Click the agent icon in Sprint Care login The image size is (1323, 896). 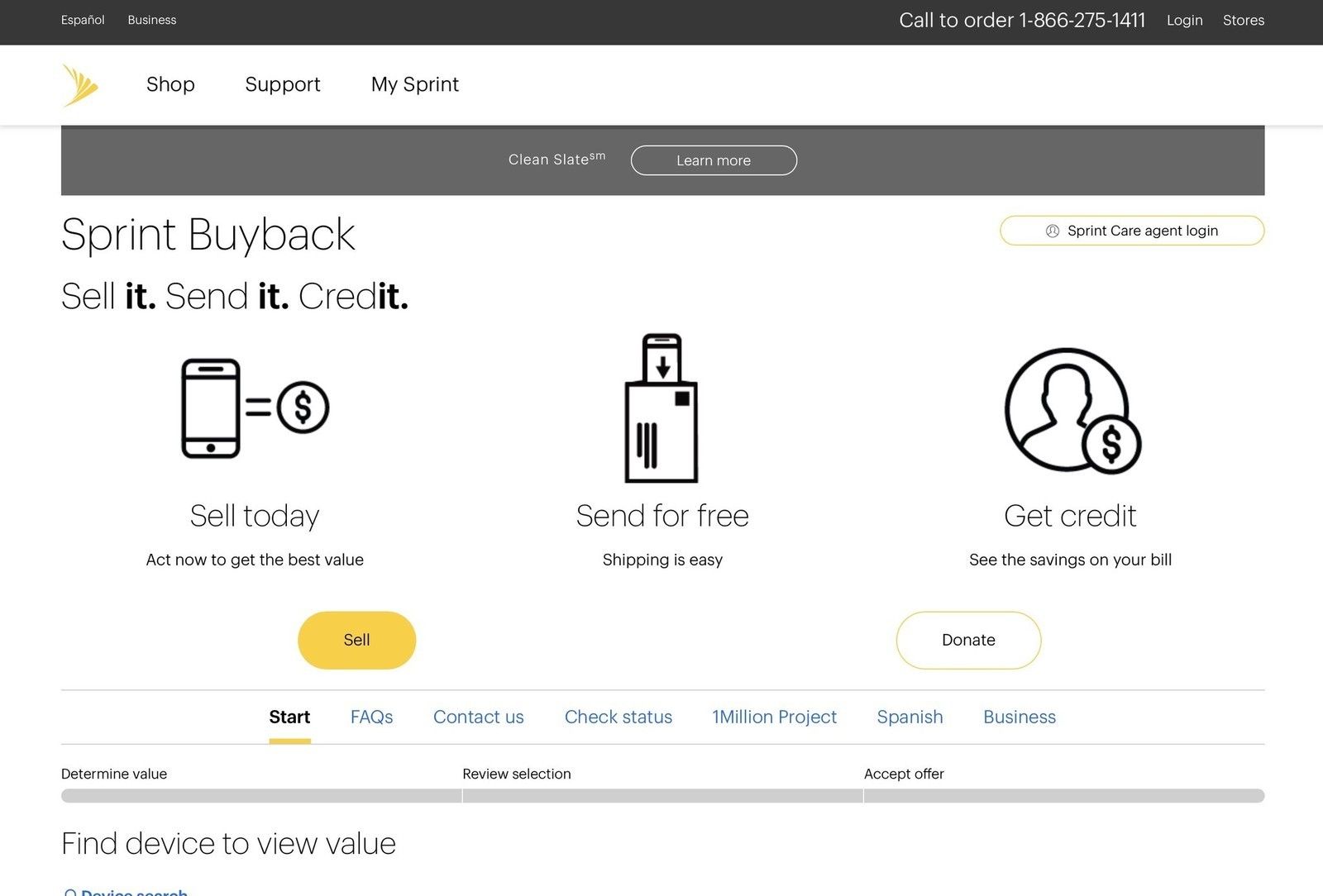(x=1053, y=231)
